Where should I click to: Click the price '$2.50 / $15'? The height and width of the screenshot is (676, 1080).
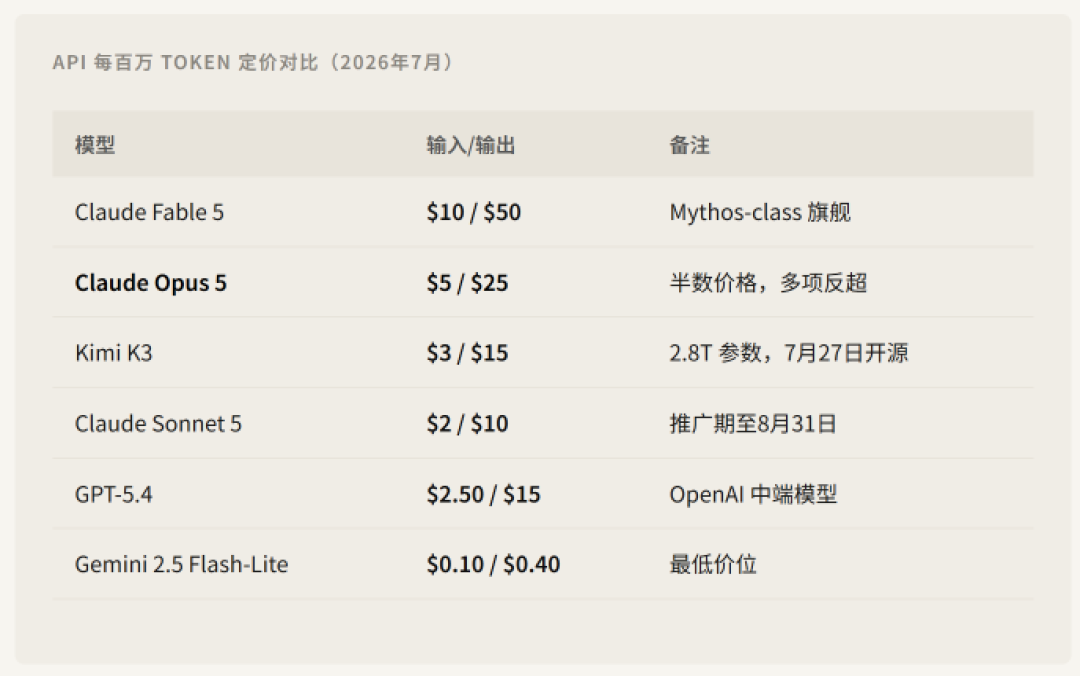(484, 495)
